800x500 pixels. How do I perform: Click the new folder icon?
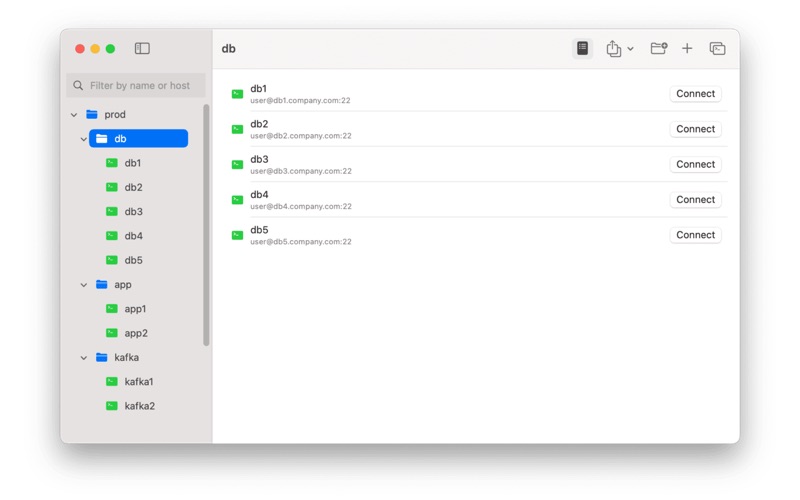pos(659,48)
